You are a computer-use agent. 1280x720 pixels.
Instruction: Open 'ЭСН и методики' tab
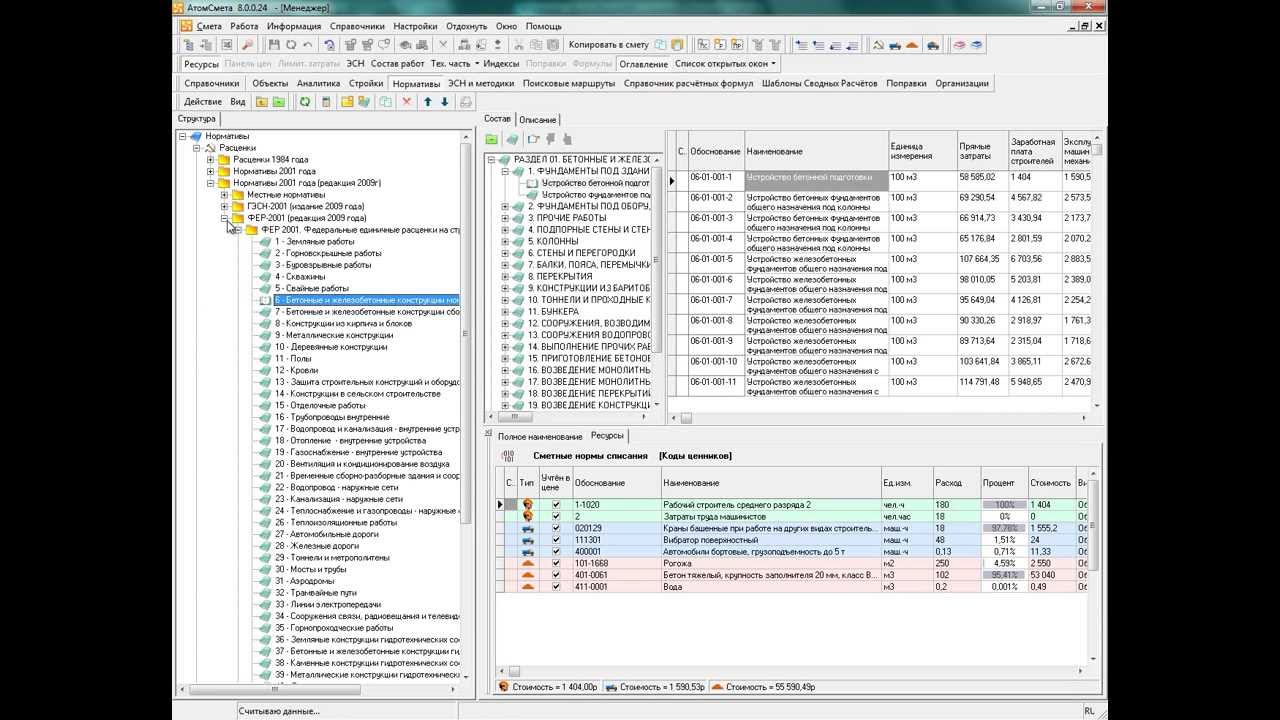coord(481,83)
